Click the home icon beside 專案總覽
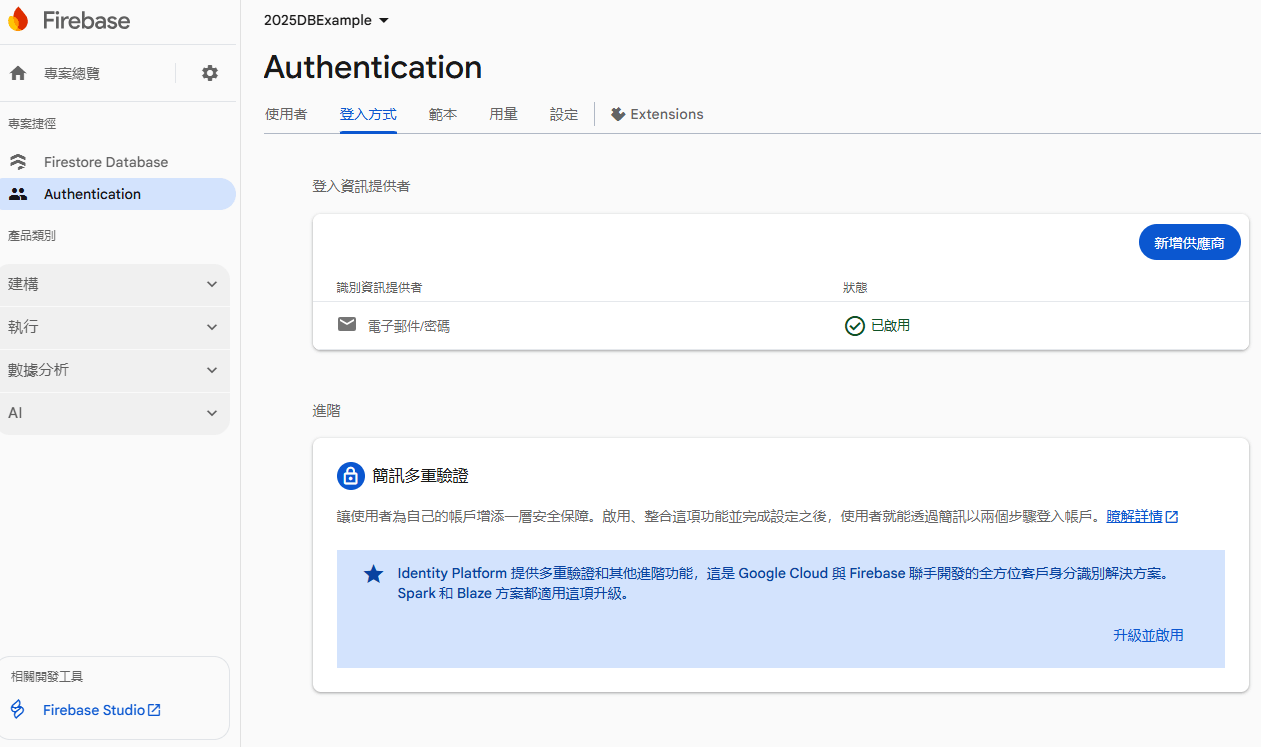This screenshot has height=747, width=1261. (18, 73)
